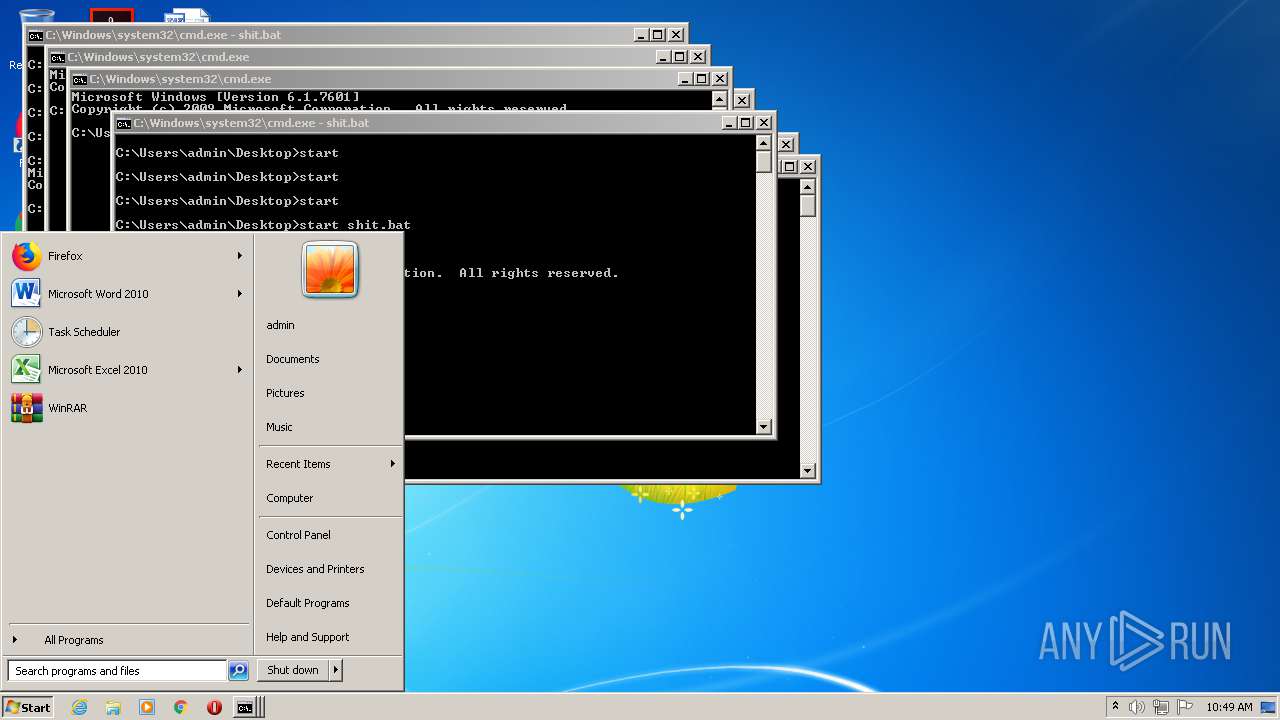This screenshot has height=720, width=1280.
Task: Click the Shut down button
Action: click(293, 670)
